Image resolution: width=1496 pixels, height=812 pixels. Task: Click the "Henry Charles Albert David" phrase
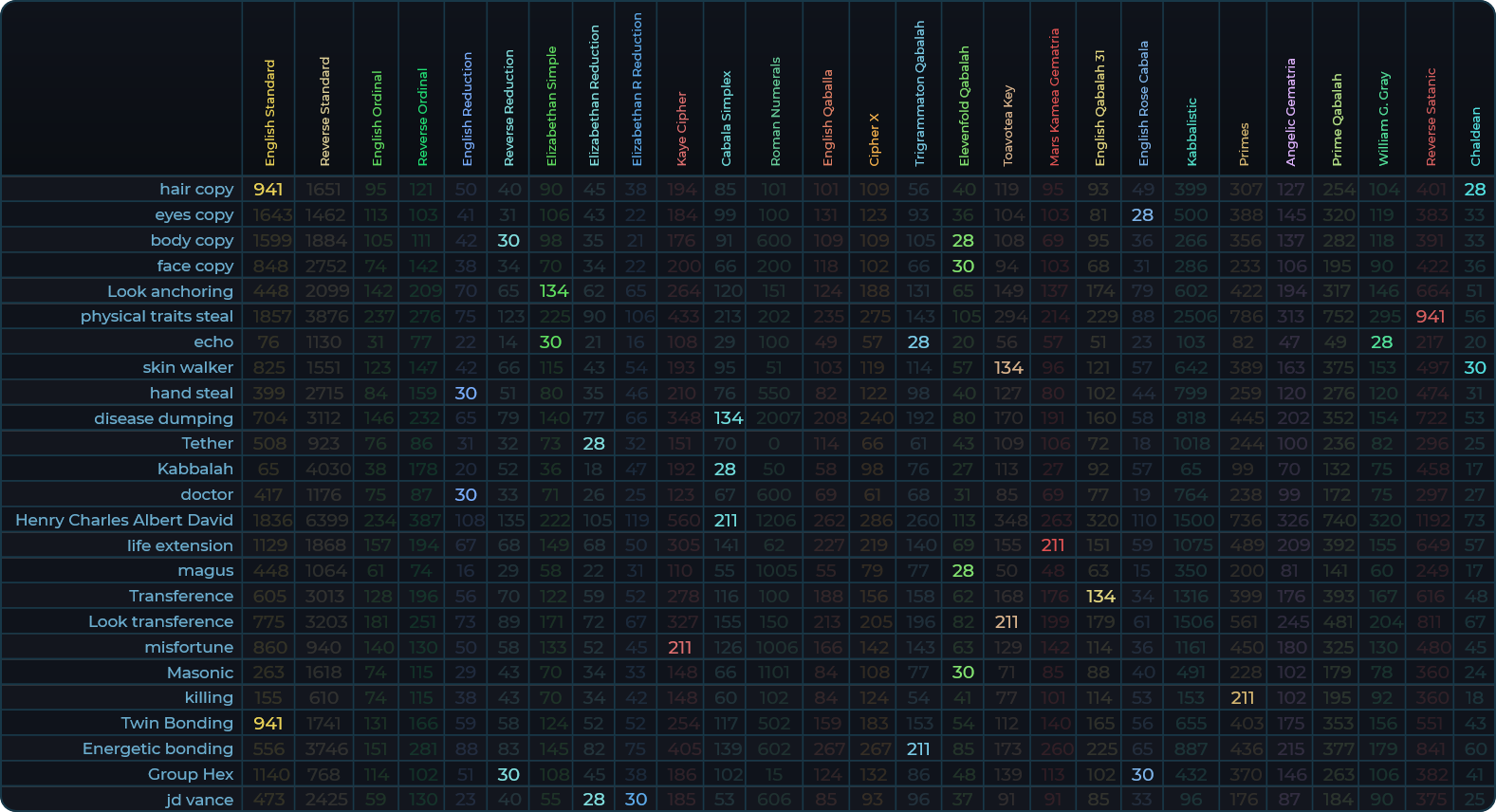(124, 520)
